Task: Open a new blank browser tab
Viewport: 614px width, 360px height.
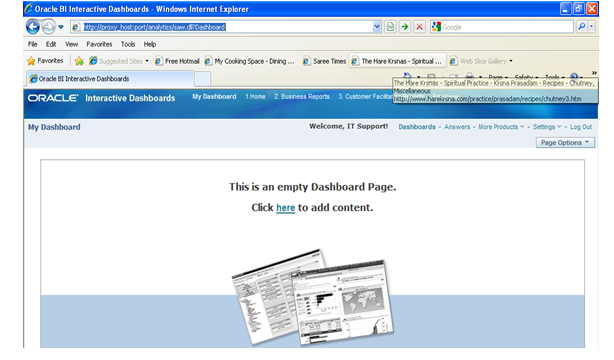Action: [202, 79]
